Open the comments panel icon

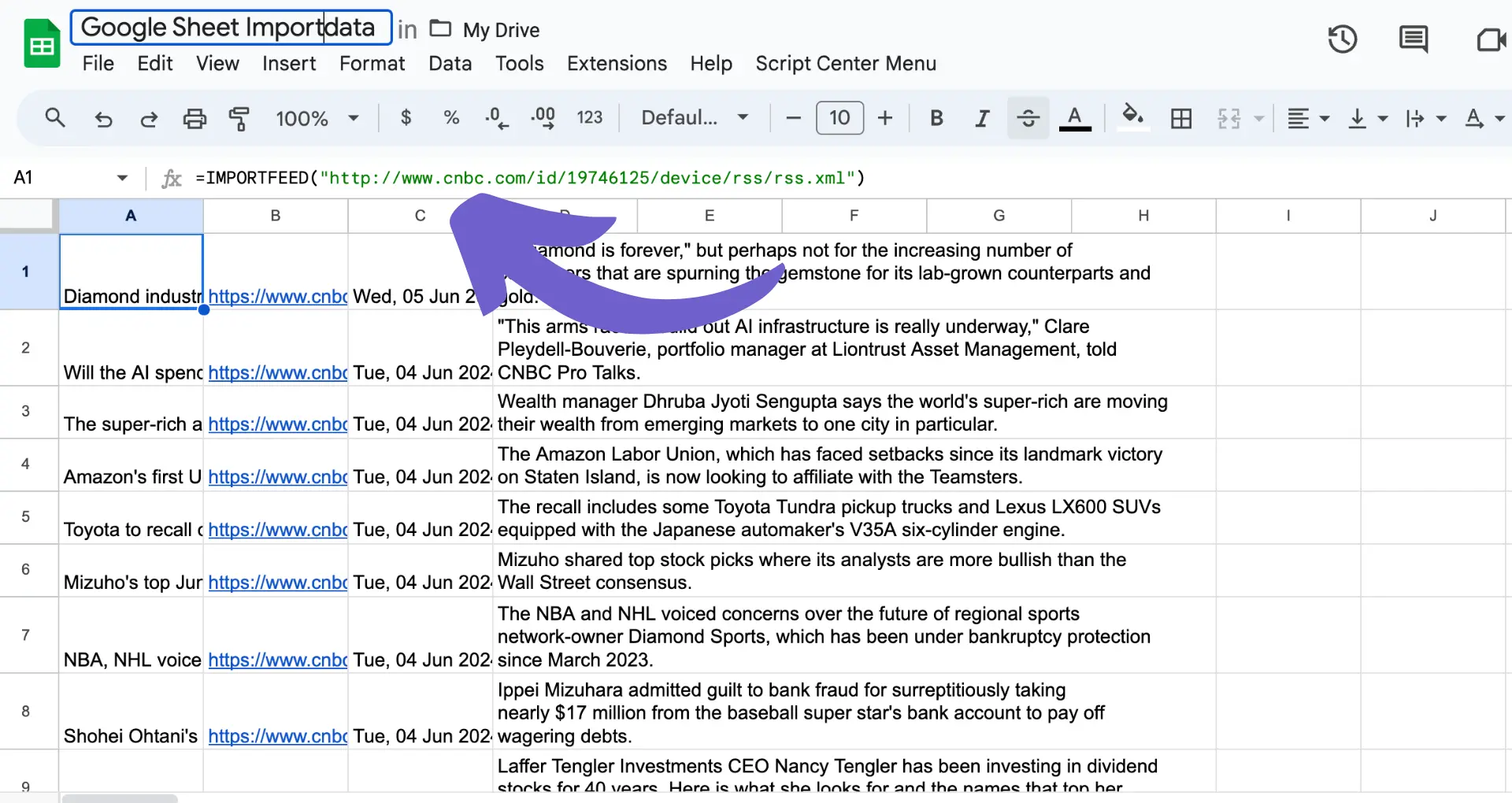(1414, 39)
